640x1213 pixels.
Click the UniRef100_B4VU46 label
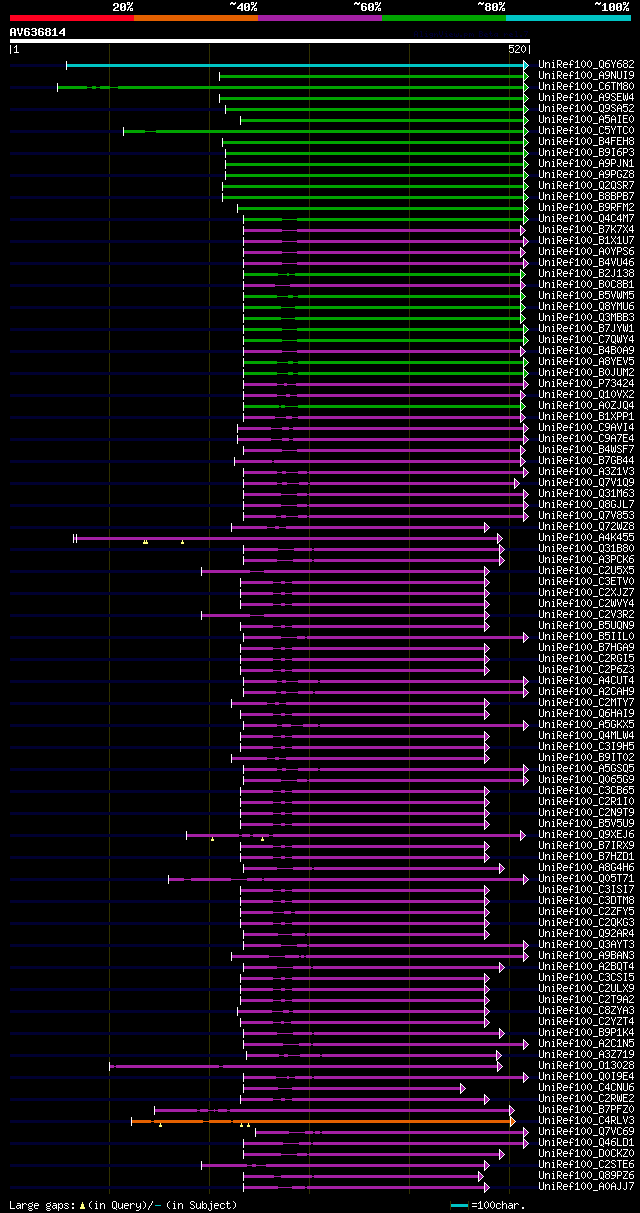coord(586,263)
